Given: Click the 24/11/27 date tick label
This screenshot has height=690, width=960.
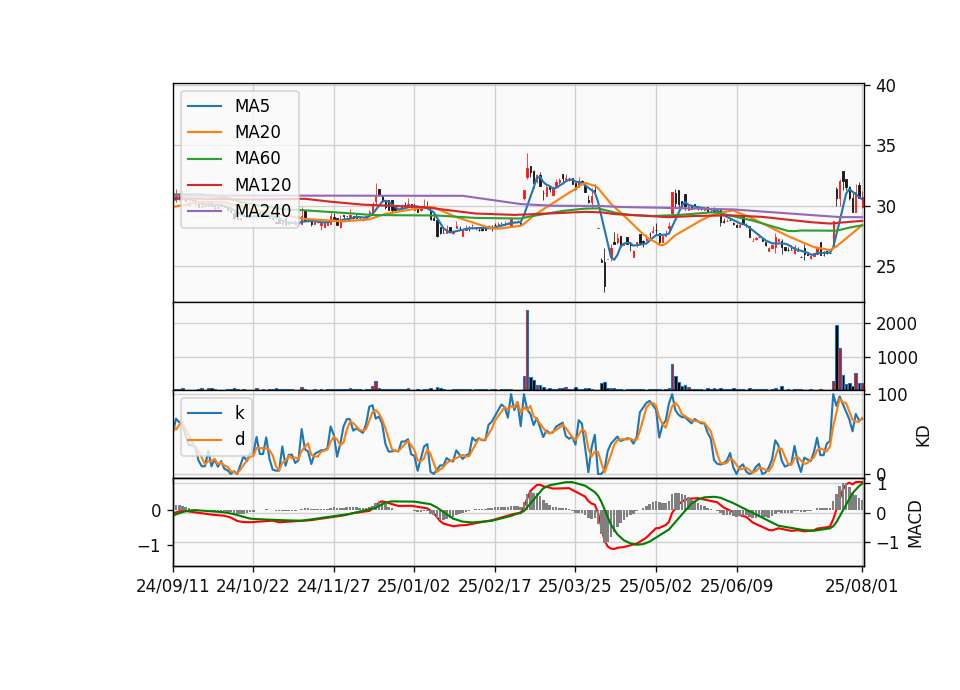Looking at the screenshot, I should tap(334, 586).
